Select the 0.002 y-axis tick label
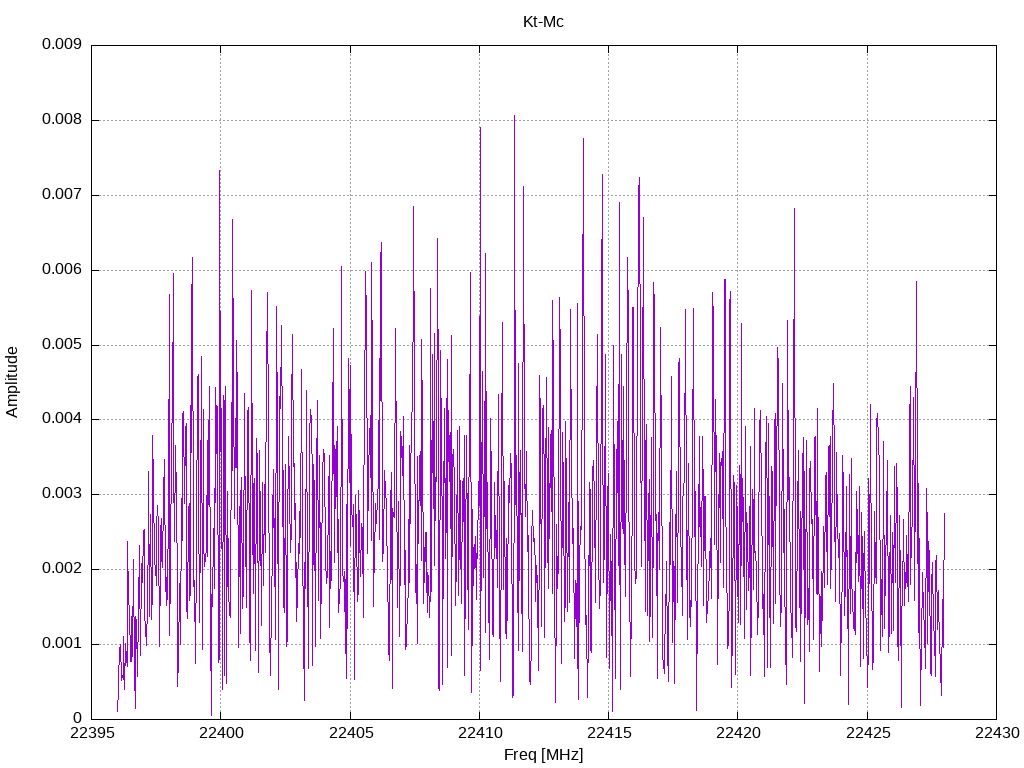Screen dimensions: 1024x768 pyautogui.click(x=62, y=568)
